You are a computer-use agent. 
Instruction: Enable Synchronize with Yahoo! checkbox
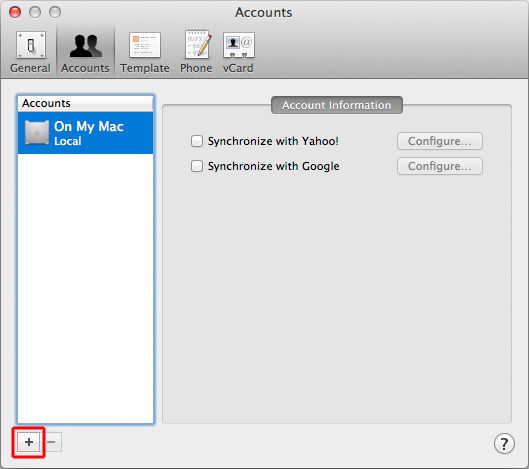(x=197, y=141)
